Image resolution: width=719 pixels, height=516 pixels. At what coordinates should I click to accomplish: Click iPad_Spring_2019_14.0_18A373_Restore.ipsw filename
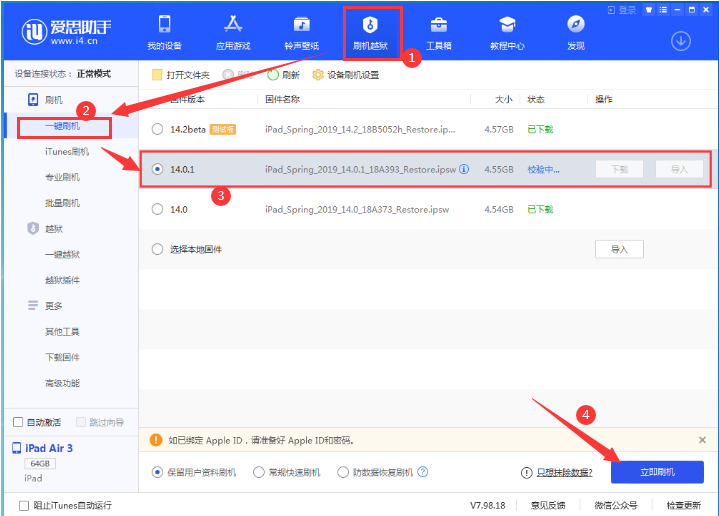[357, 210]
